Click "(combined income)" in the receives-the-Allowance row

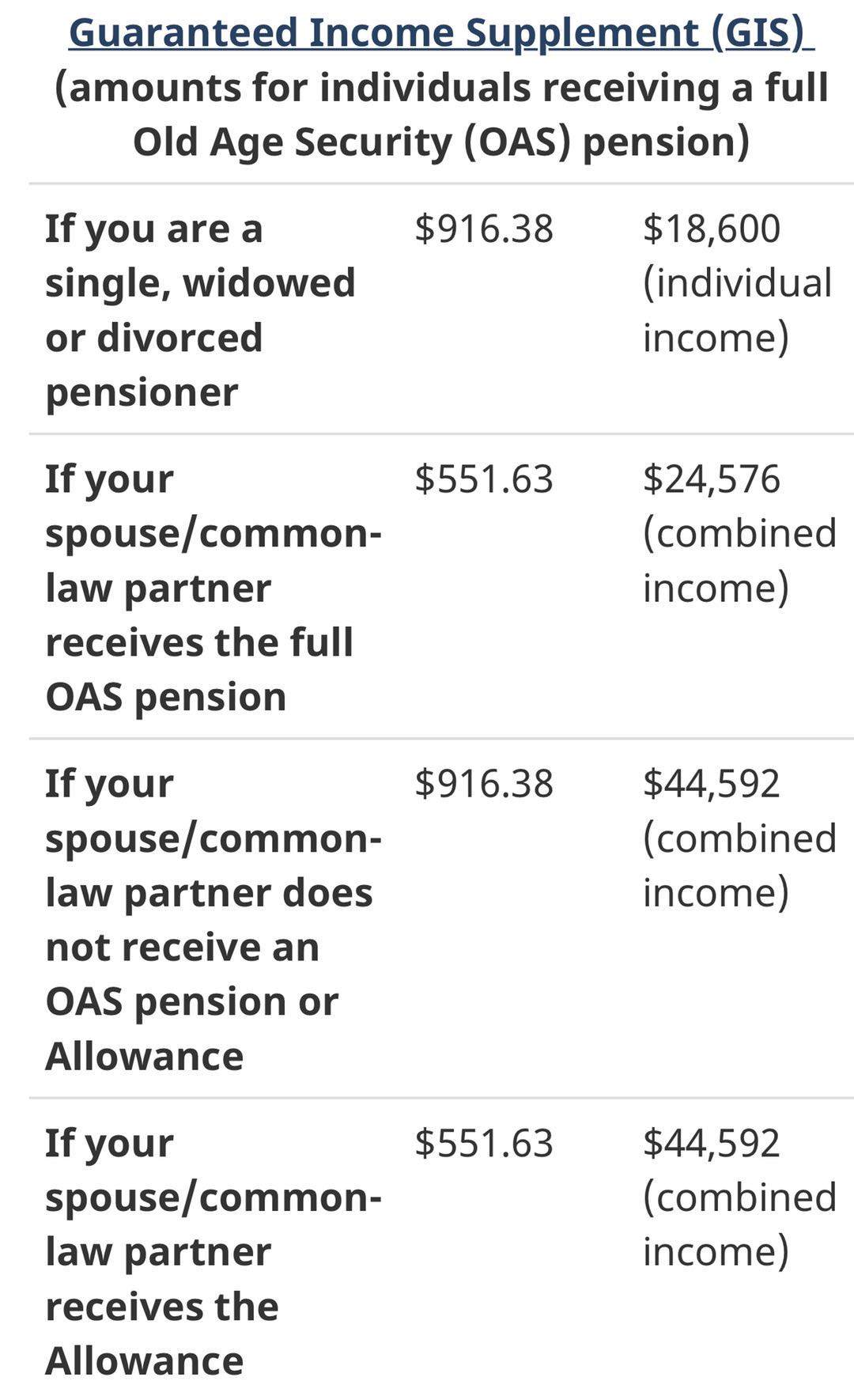tap(739, 1224)
